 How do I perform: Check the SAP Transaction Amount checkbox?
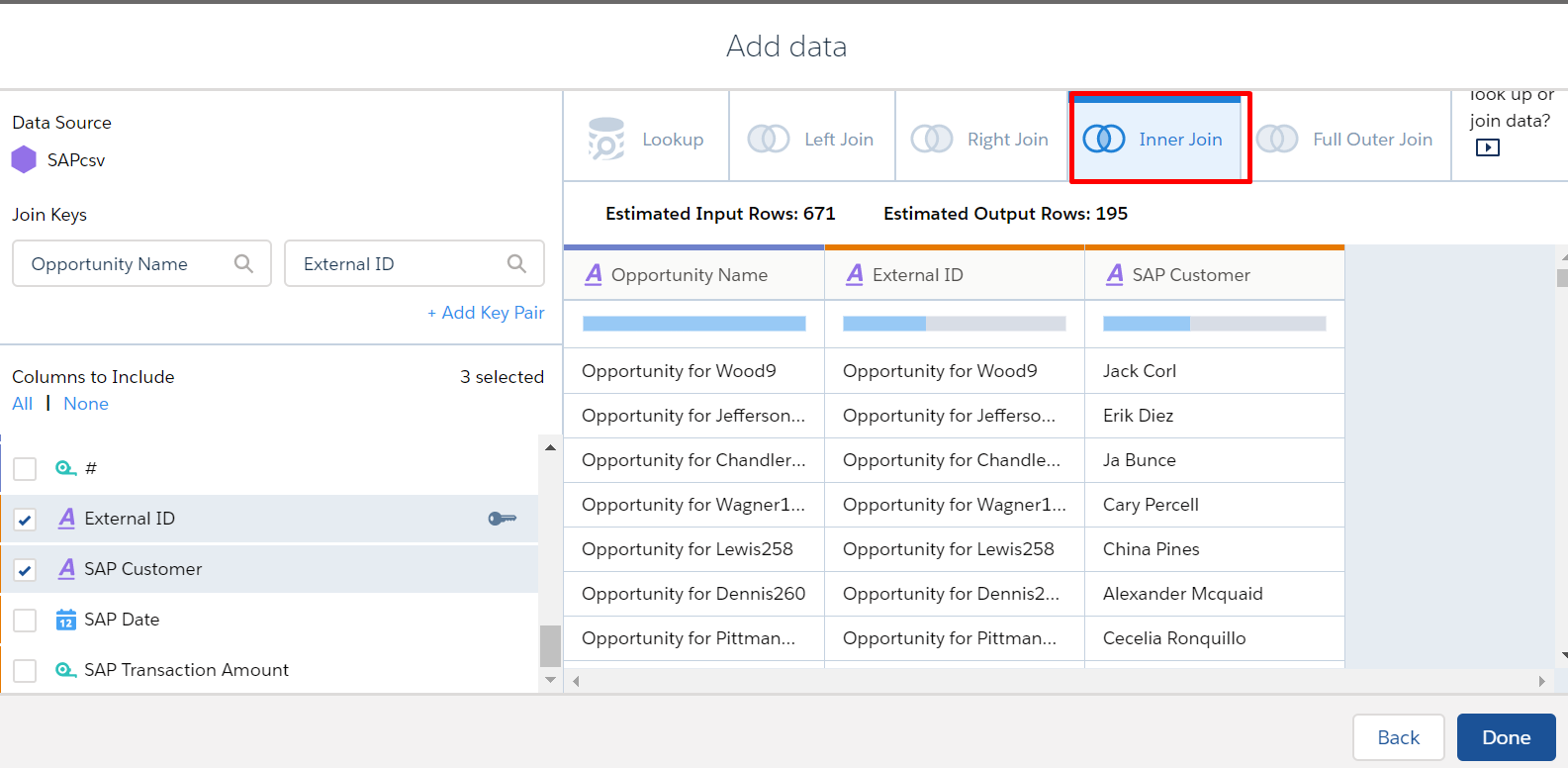(25, 671)
